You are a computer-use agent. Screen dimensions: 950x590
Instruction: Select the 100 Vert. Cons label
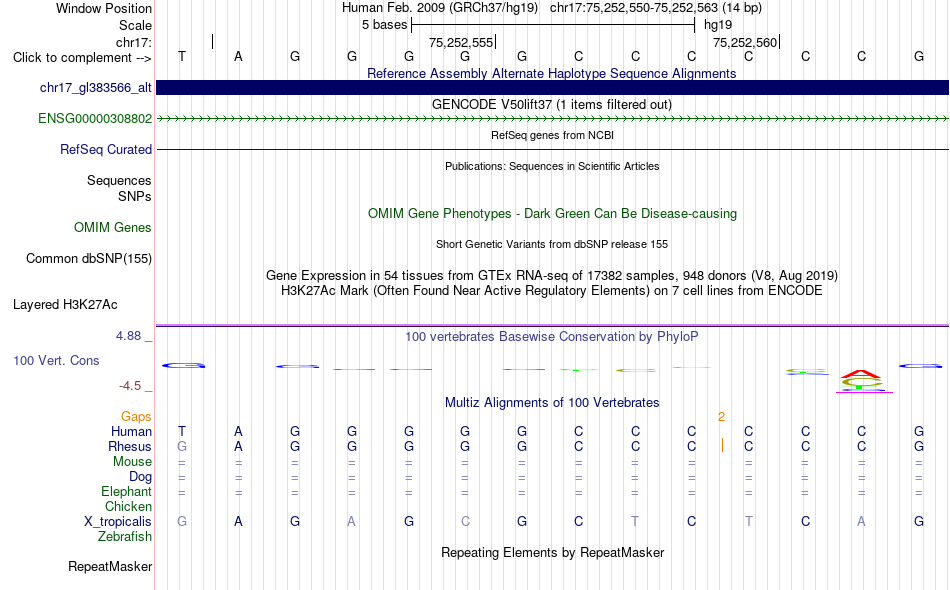(56, 361)
